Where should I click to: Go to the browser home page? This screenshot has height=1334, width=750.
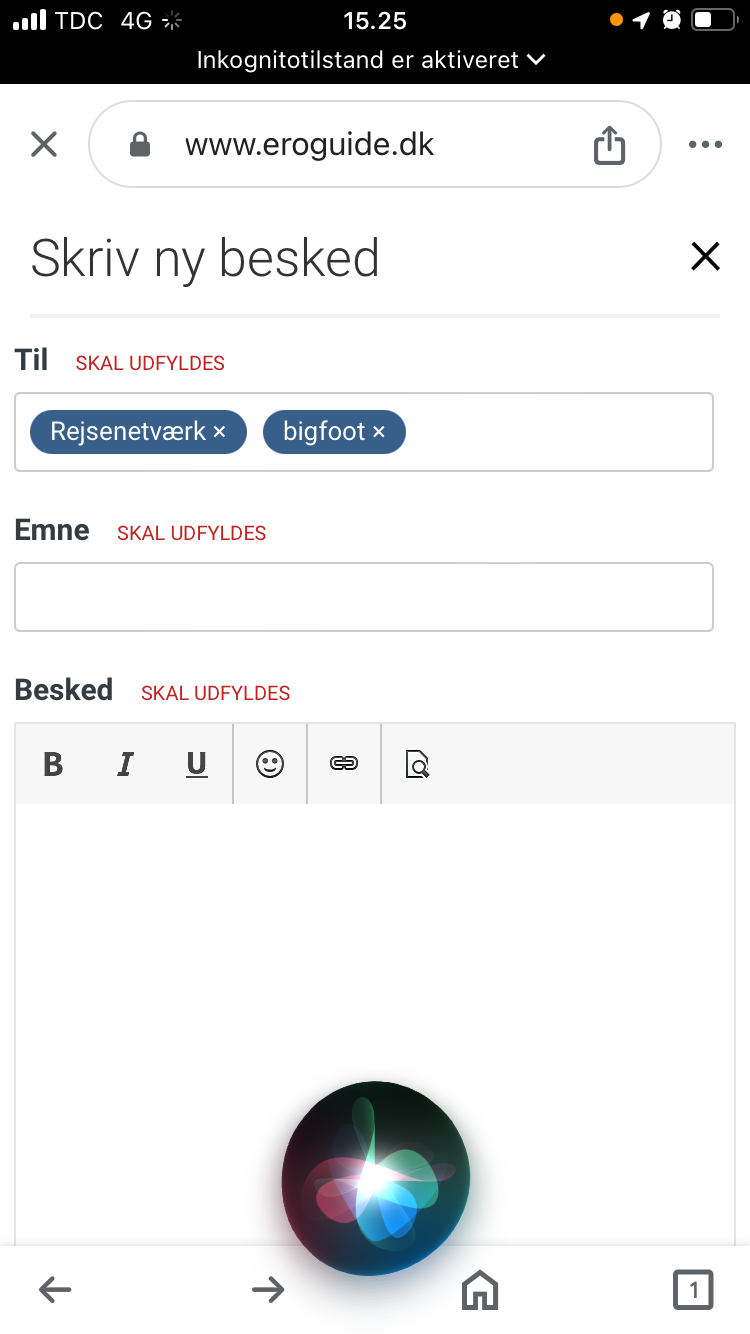tap(480, 1290)
